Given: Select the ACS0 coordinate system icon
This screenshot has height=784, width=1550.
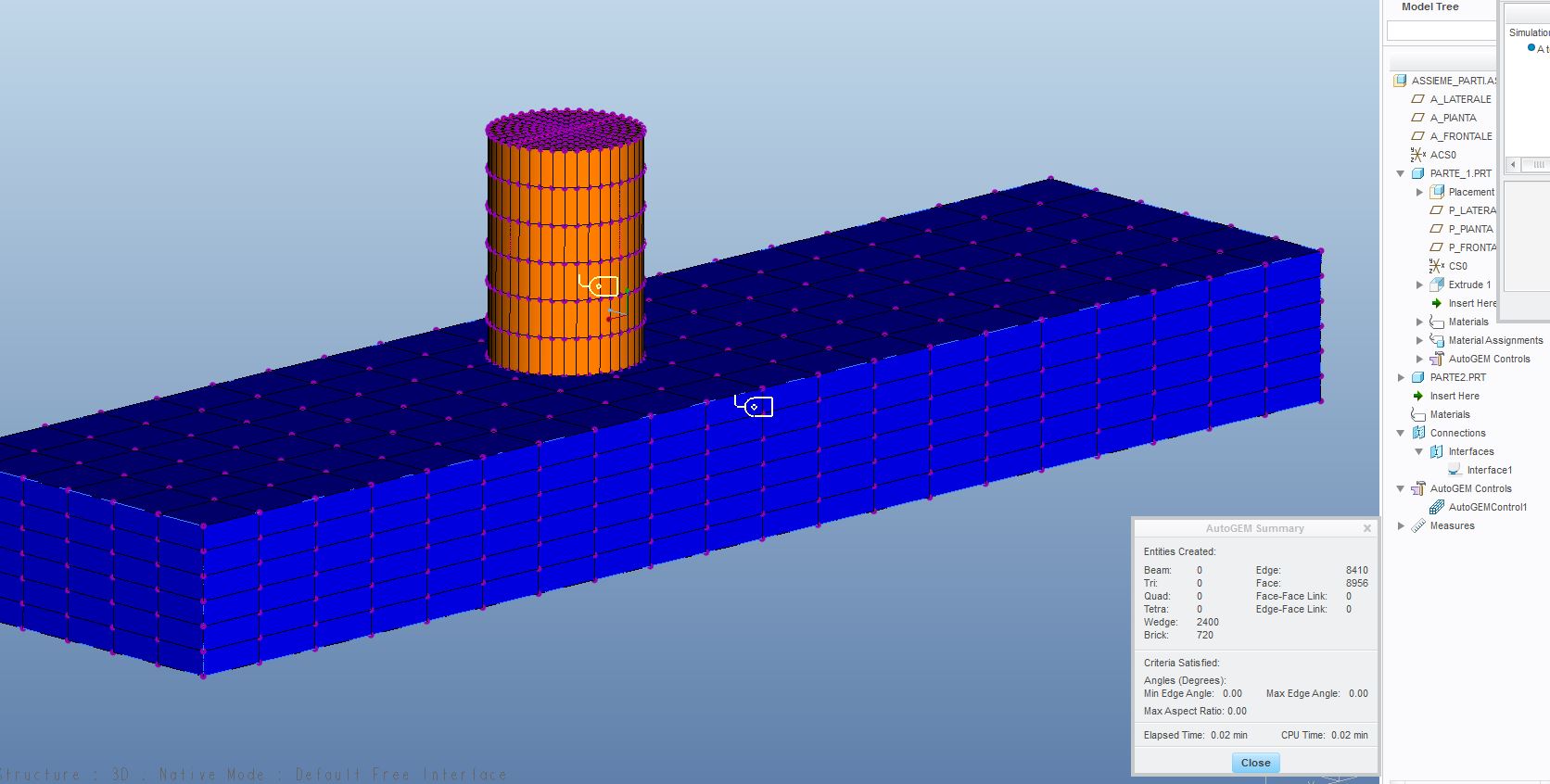Looking at the screenshot, I should pos(1417,155).
